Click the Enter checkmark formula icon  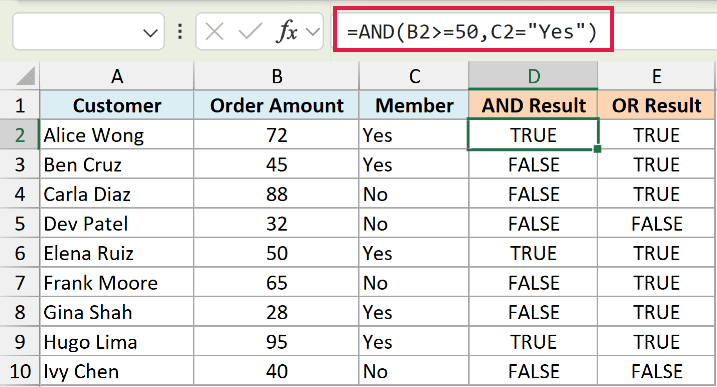click(x=250, y=32)
